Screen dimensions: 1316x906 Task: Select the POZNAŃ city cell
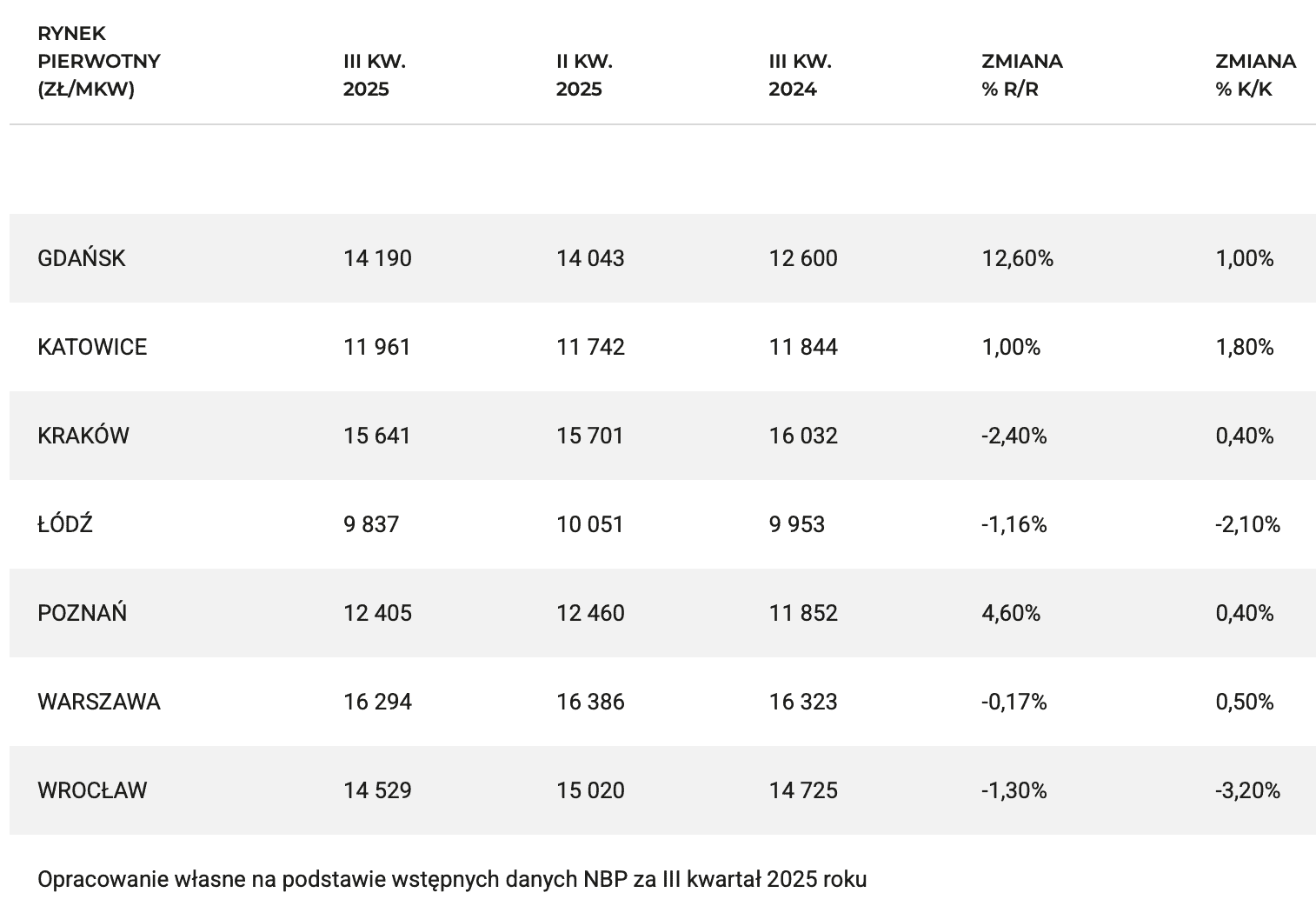click(x=83, y=613)
